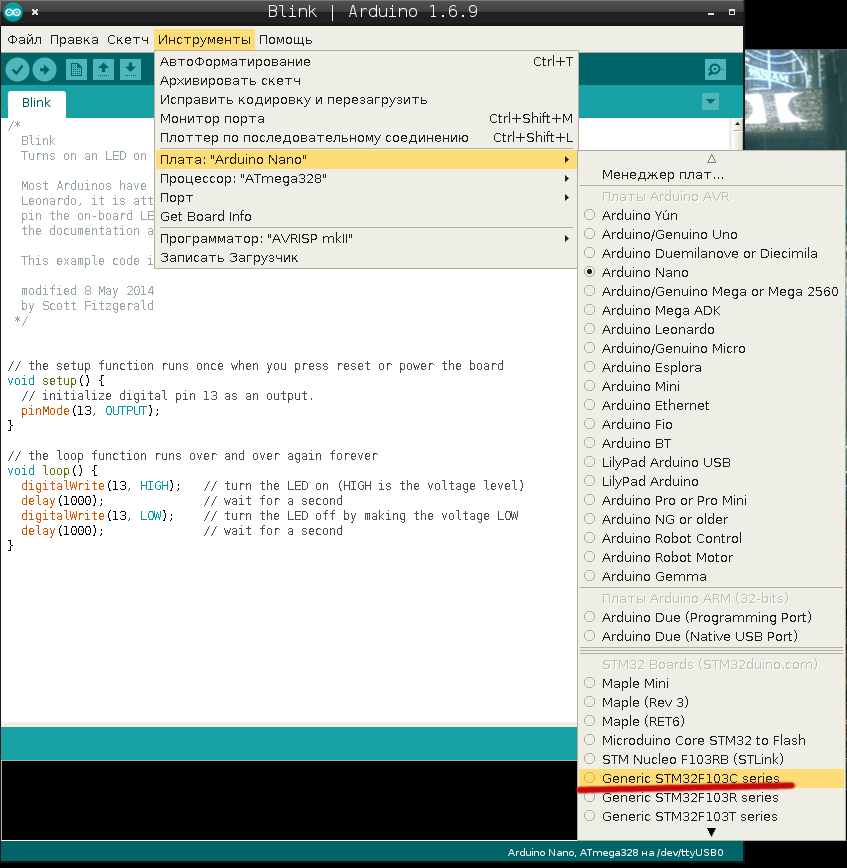
Task: Click the Verify sketch checkmark icon
Action: click(18, 70)
